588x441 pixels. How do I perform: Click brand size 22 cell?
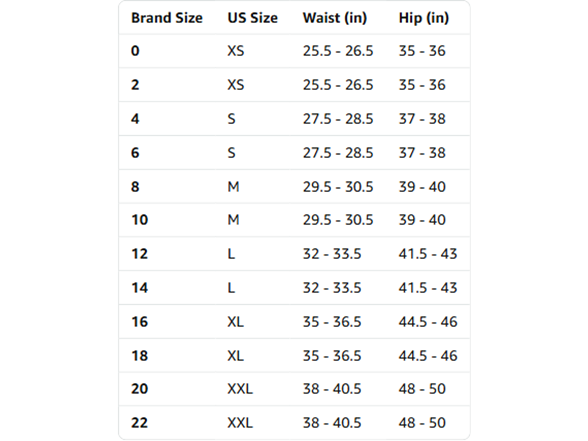coord(140,423)
